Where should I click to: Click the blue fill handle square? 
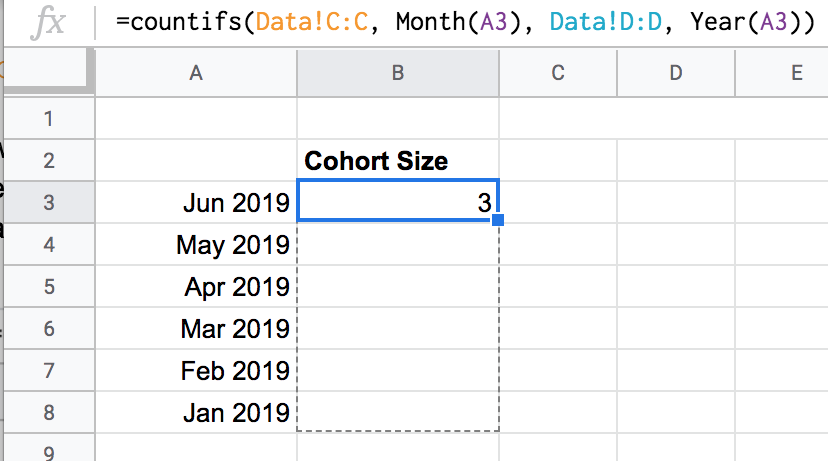click(498, 220)
